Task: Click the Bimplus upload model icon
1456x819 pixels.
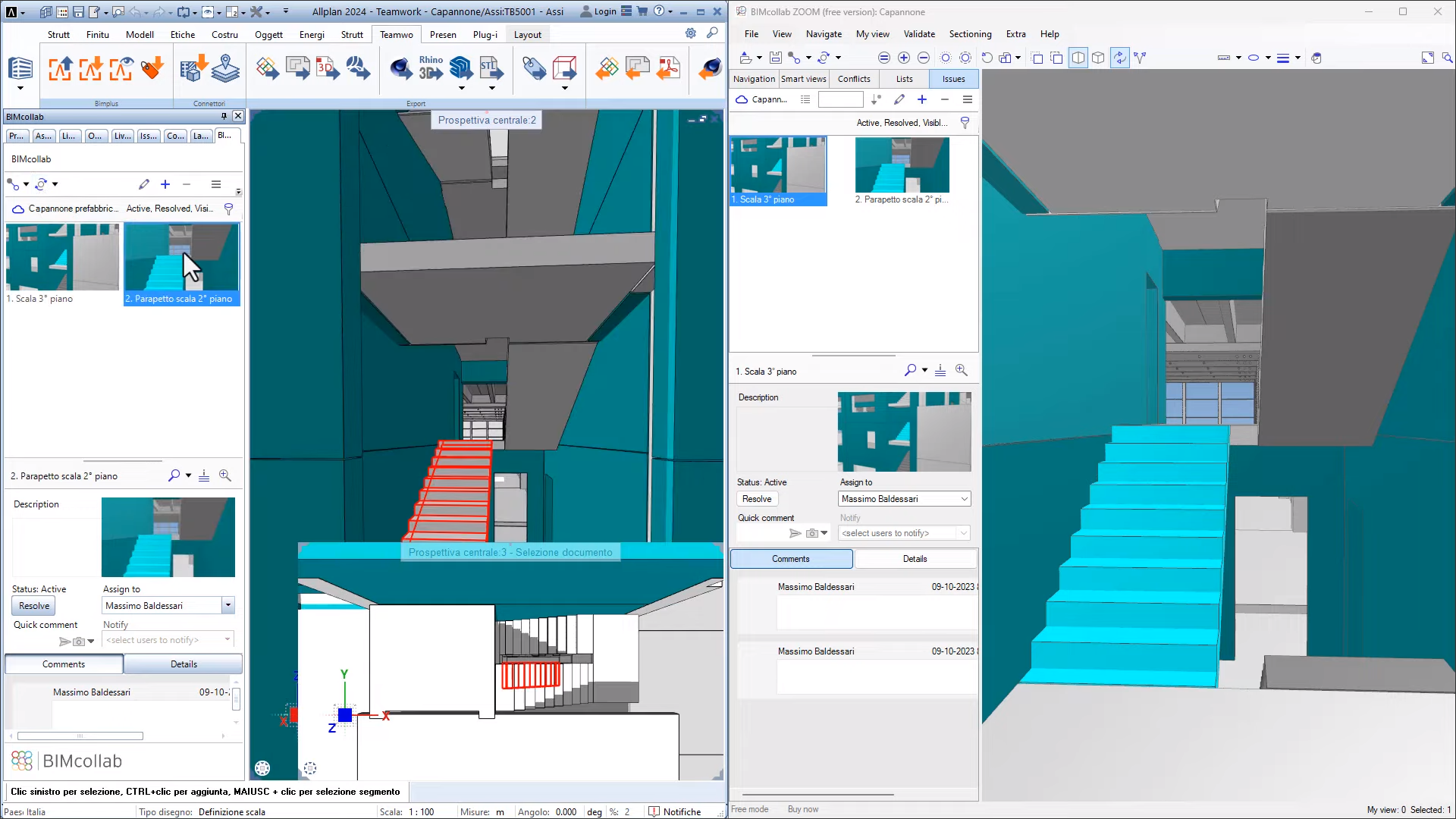Action: [x=61, y=67]
